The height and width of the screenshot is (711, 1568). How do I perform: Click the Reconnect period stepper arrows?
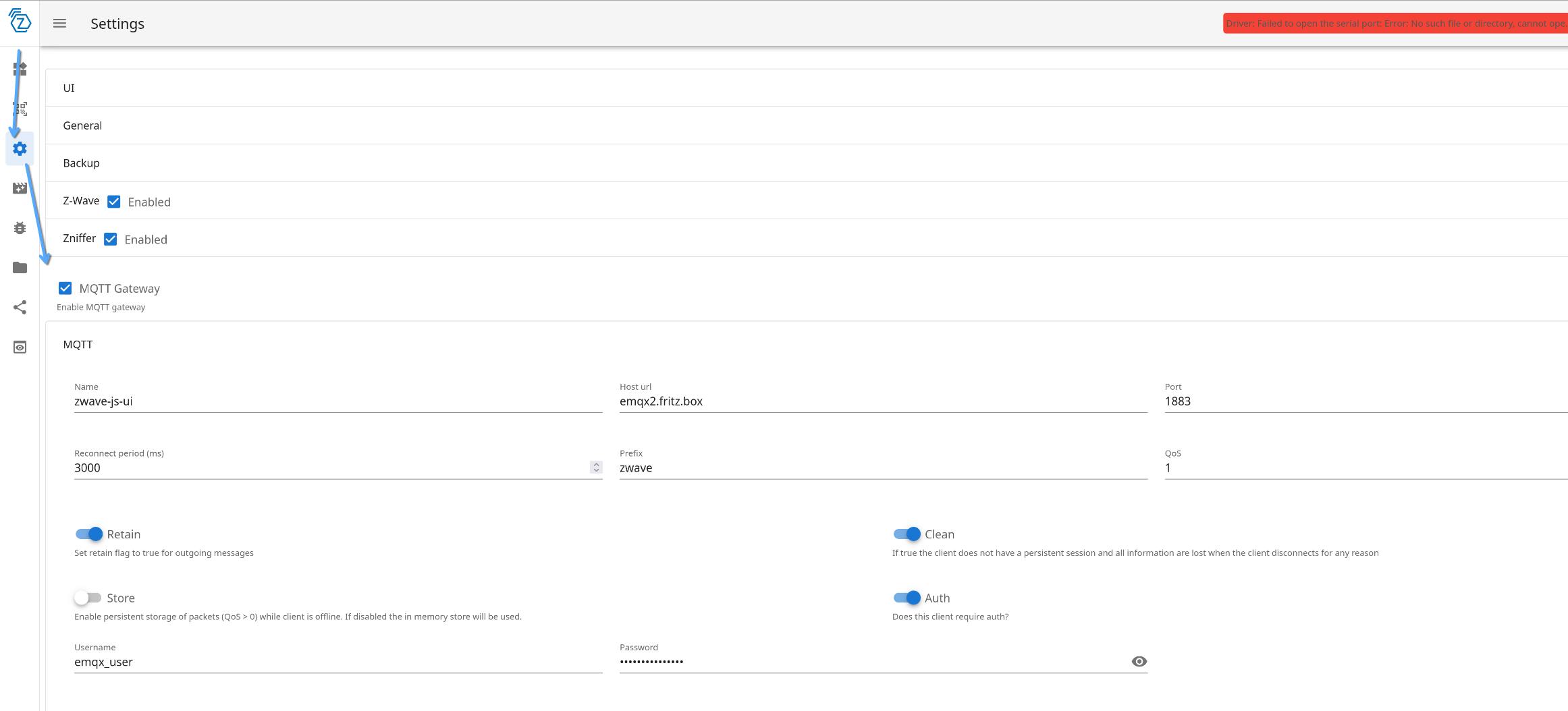[596, 467]
